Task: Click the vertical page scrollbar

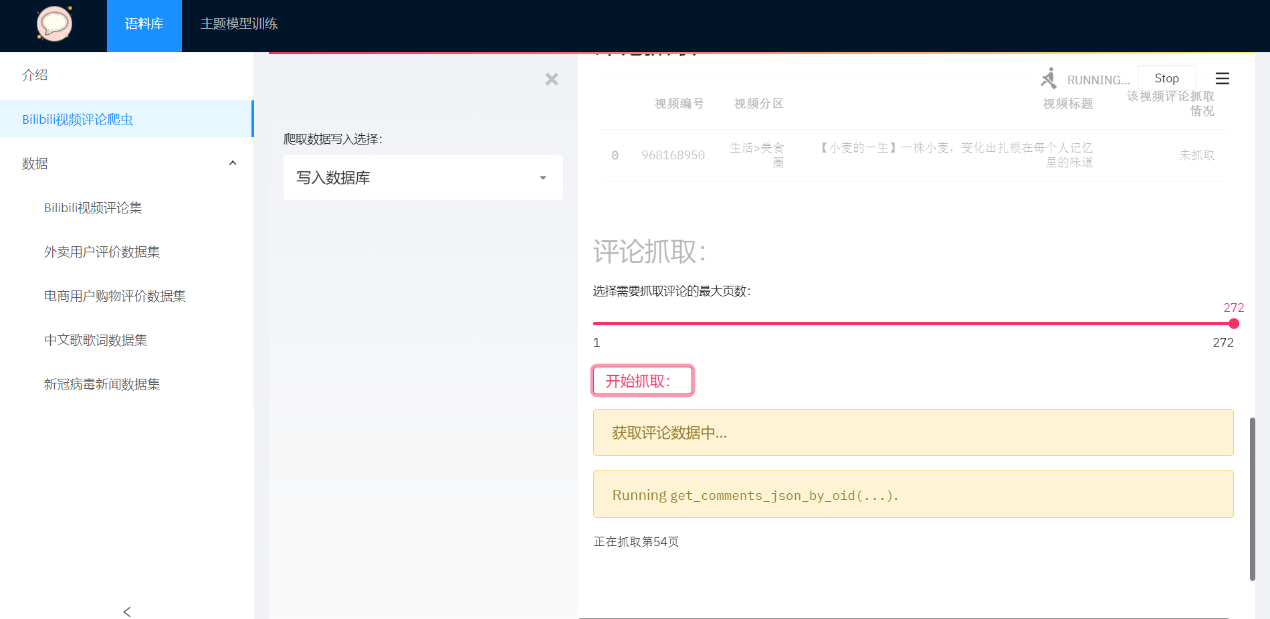Action: pyautogui.click(x=1252, y=499)
